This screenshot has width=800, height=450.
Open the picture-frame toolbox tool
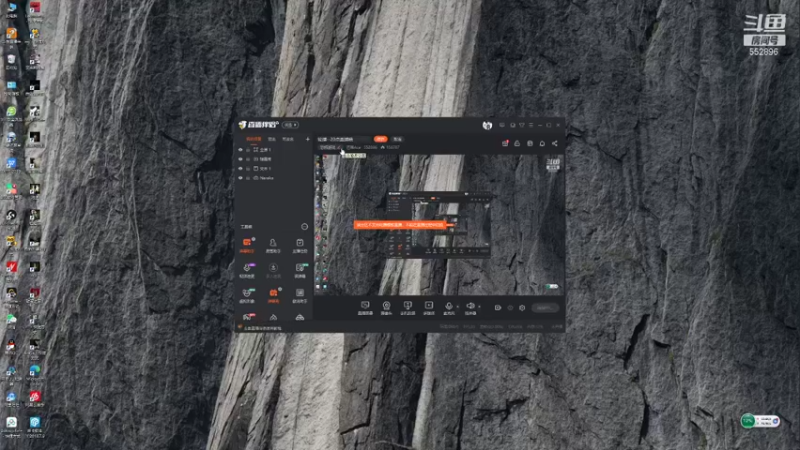click(300, 295)
